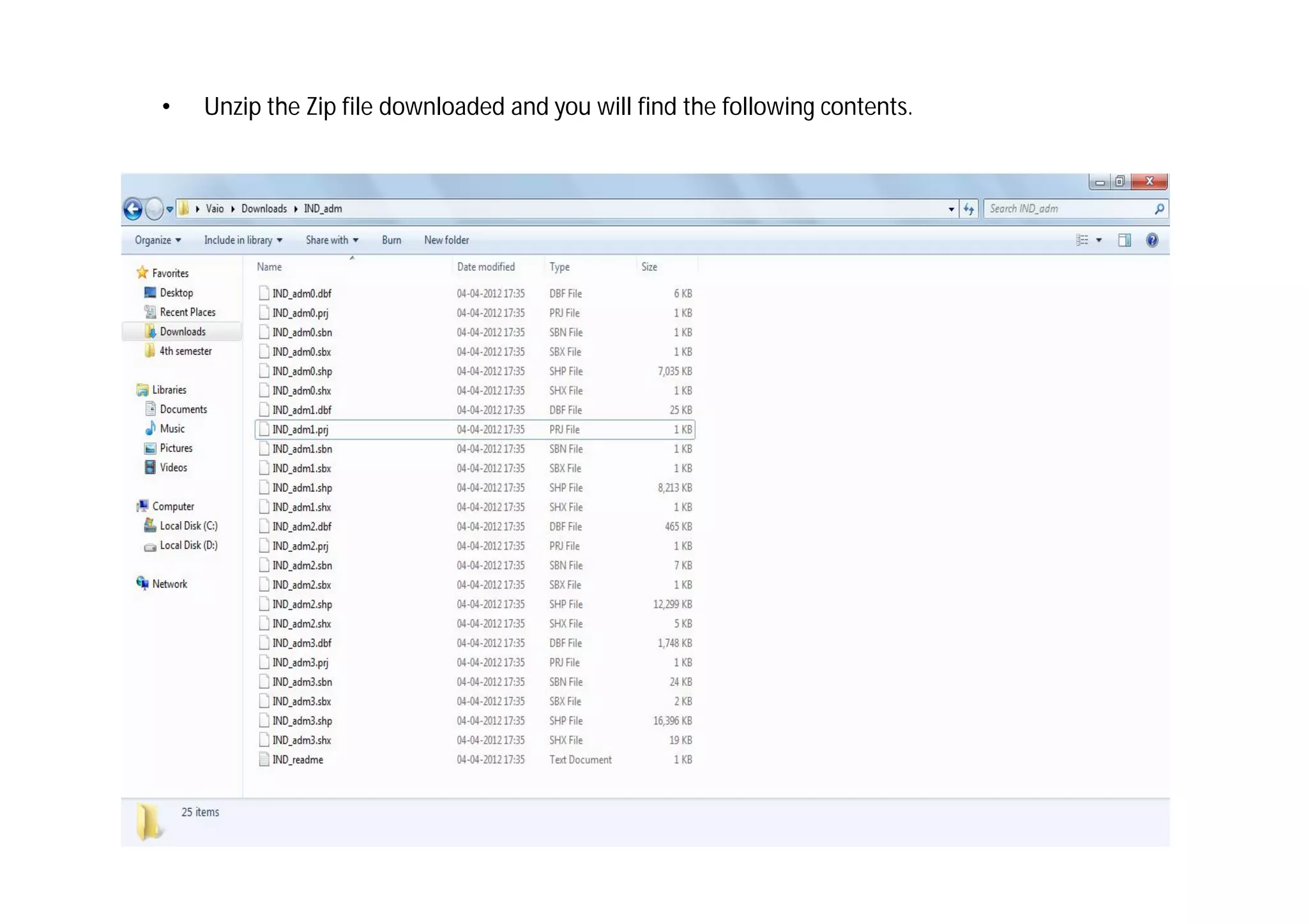The width and height of the screenshot is (1308, 924).
Task: Click the Vaio breadcrumb in address bar
Action: click(x=215, y=209)
